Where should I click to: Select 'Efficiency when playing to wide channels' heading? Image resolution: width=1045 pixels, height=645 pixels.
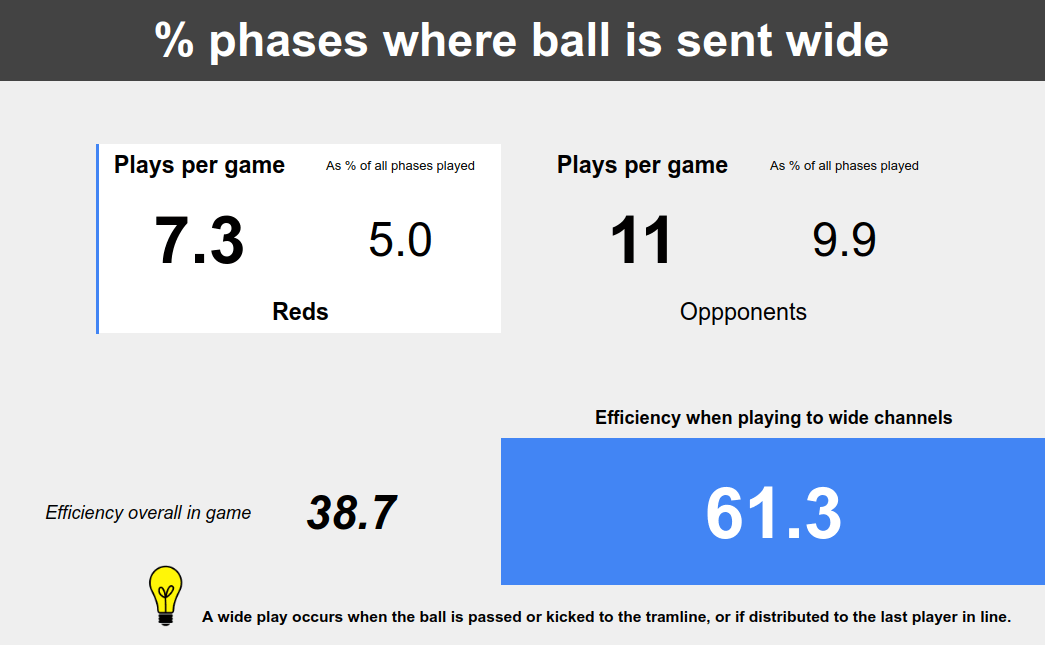(774, 418)
